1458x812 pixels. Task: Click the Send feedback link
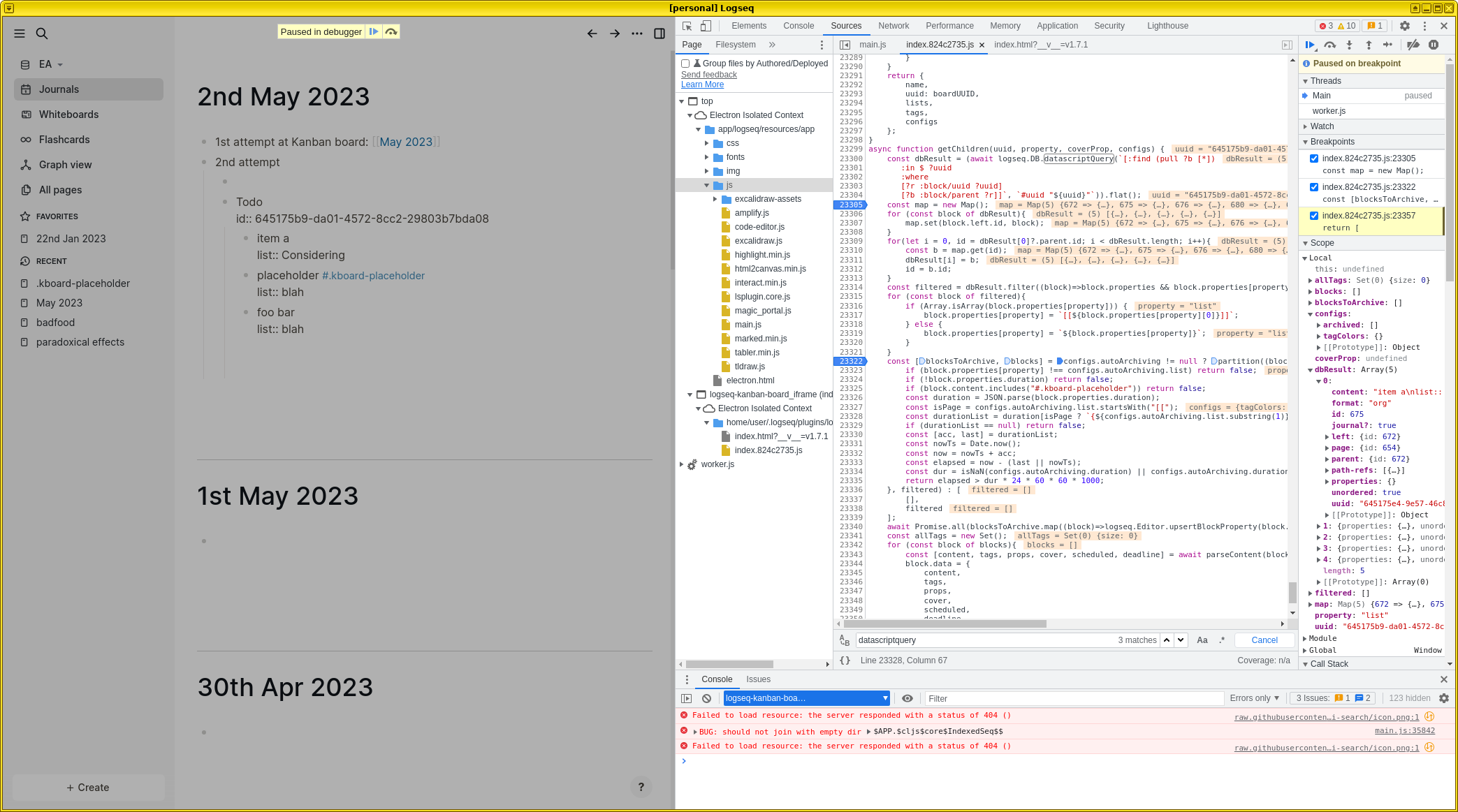(x=708, y=74)
